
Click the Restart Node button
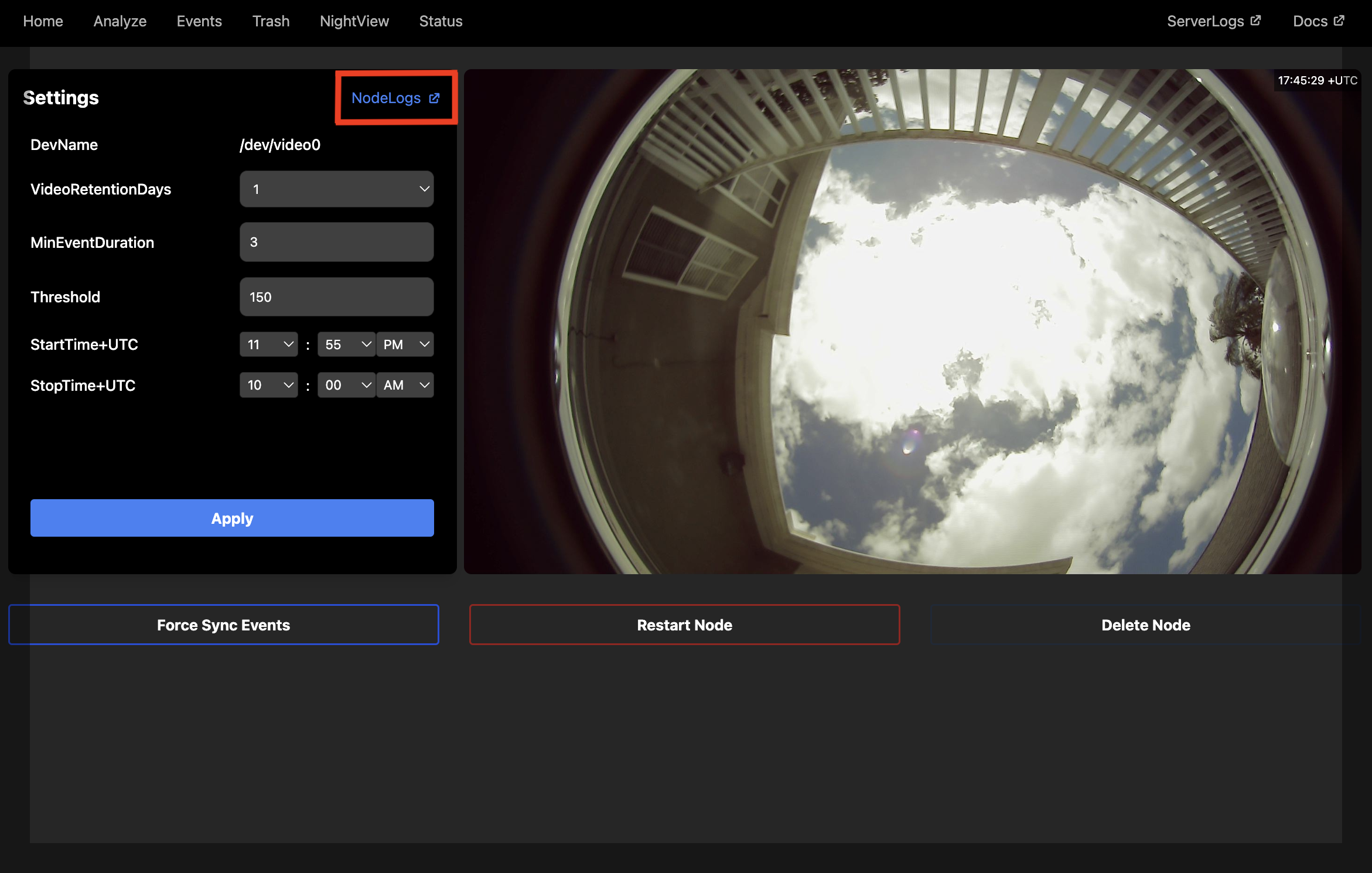tap(684, 625)
